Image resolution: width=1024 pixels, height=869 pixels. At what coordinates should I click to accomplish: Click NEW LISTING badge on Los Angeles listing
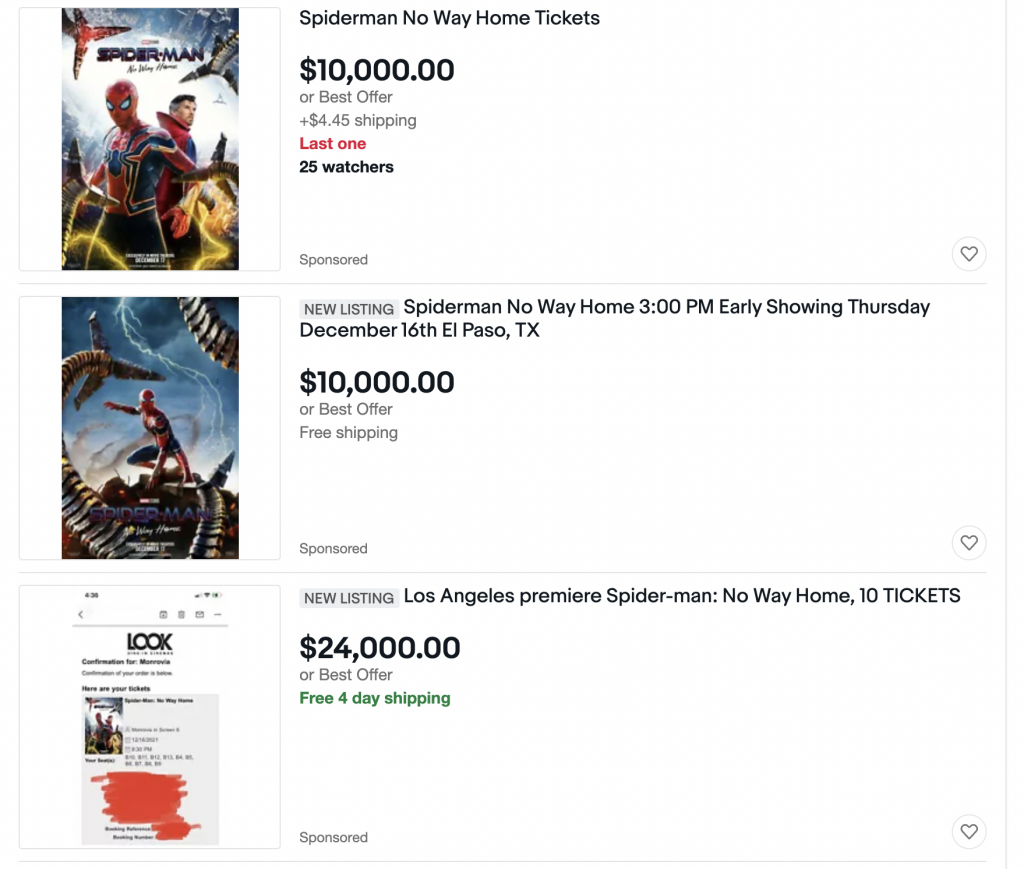349,598
